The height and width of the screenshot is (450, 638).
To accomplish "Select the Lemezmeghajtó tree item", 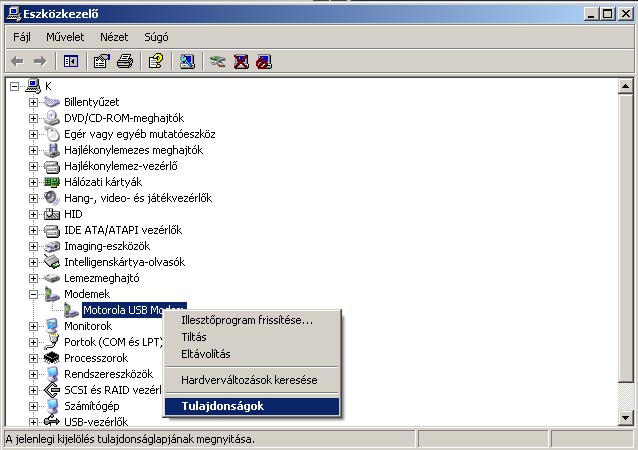I will click(x=101, y=278).
